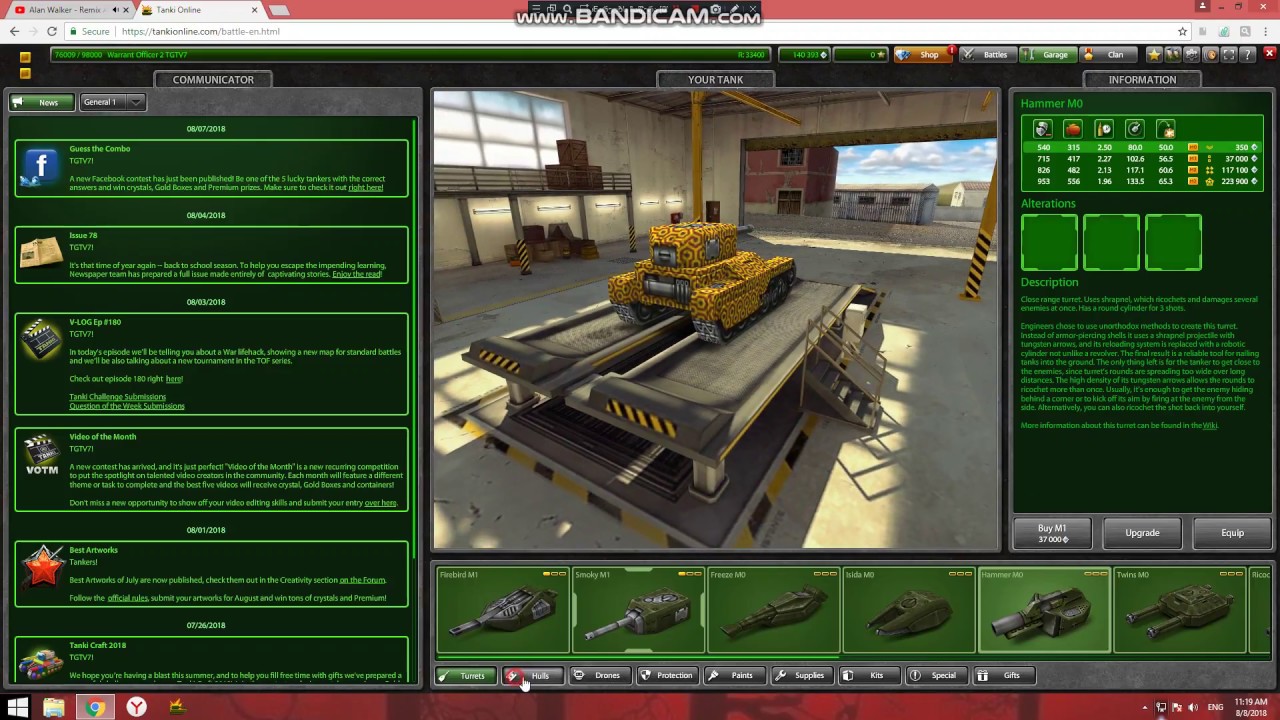Screen dimensions: 1280x720
Task: Buy Hammer M1 for 37 000
Action: (1052, 533)
